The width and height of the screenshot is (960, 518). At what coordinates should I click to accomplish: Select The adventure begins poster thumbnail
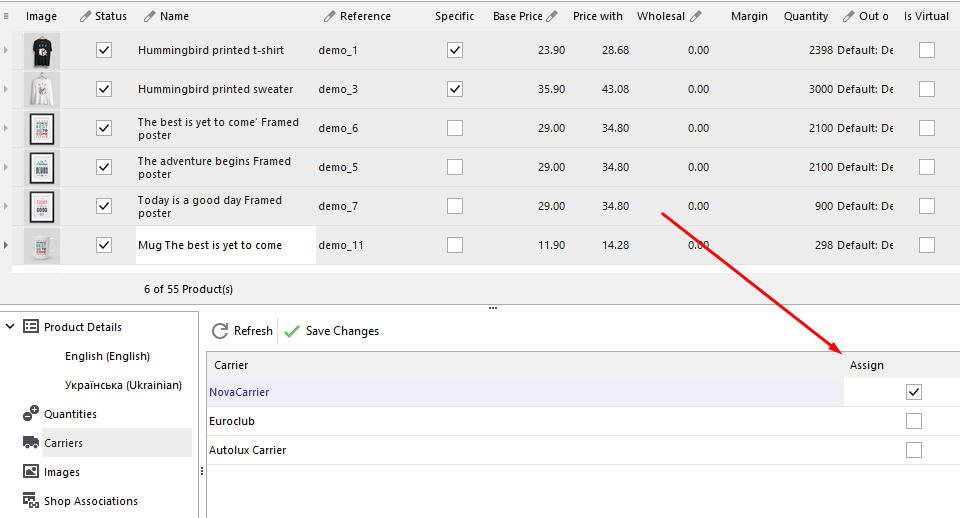tap(42, 168)
